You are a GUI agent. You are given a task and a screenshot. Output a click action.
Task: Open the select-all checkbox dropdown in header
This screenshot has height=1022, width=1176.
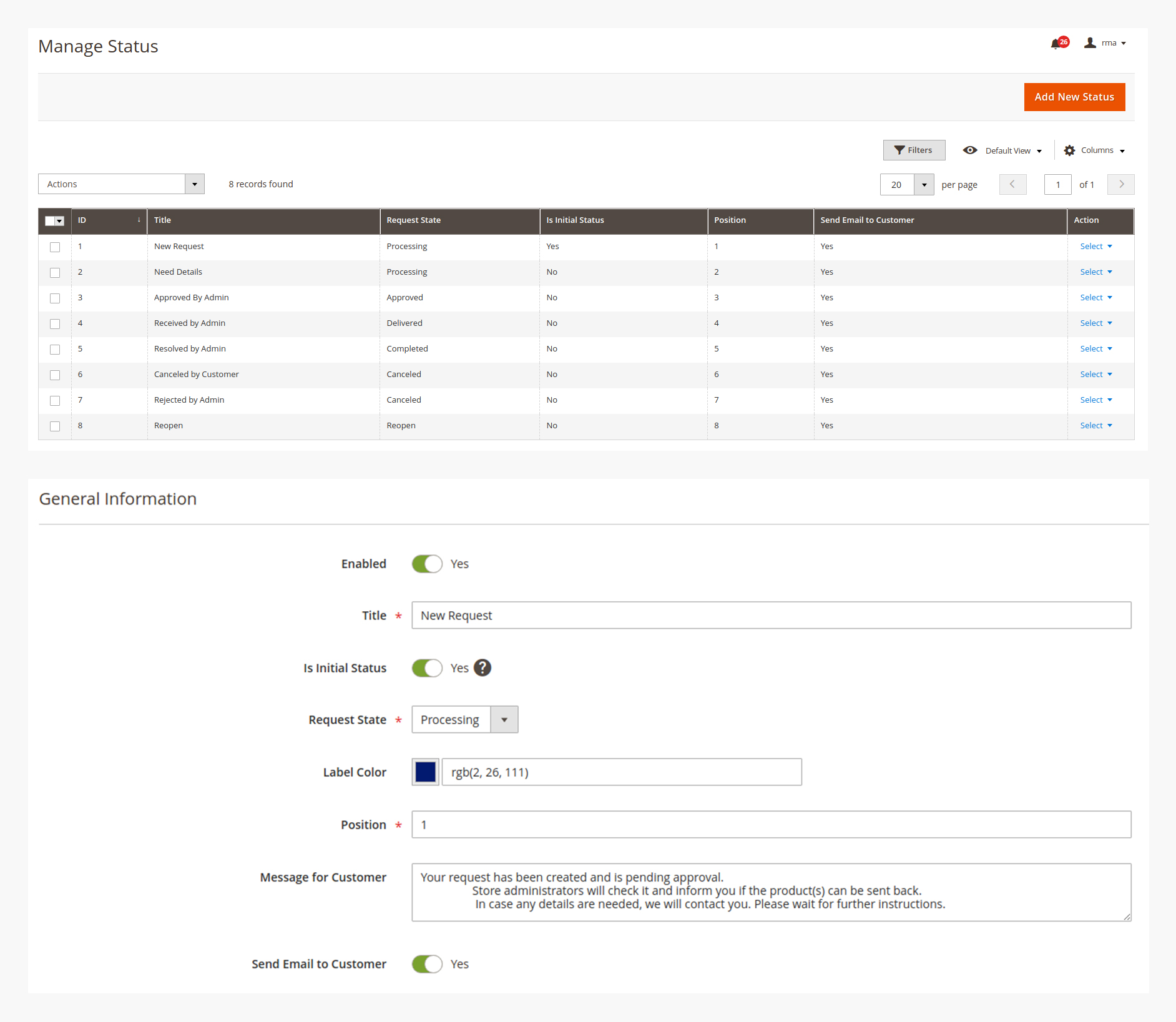pyautogui.click(x=55, y=221)
